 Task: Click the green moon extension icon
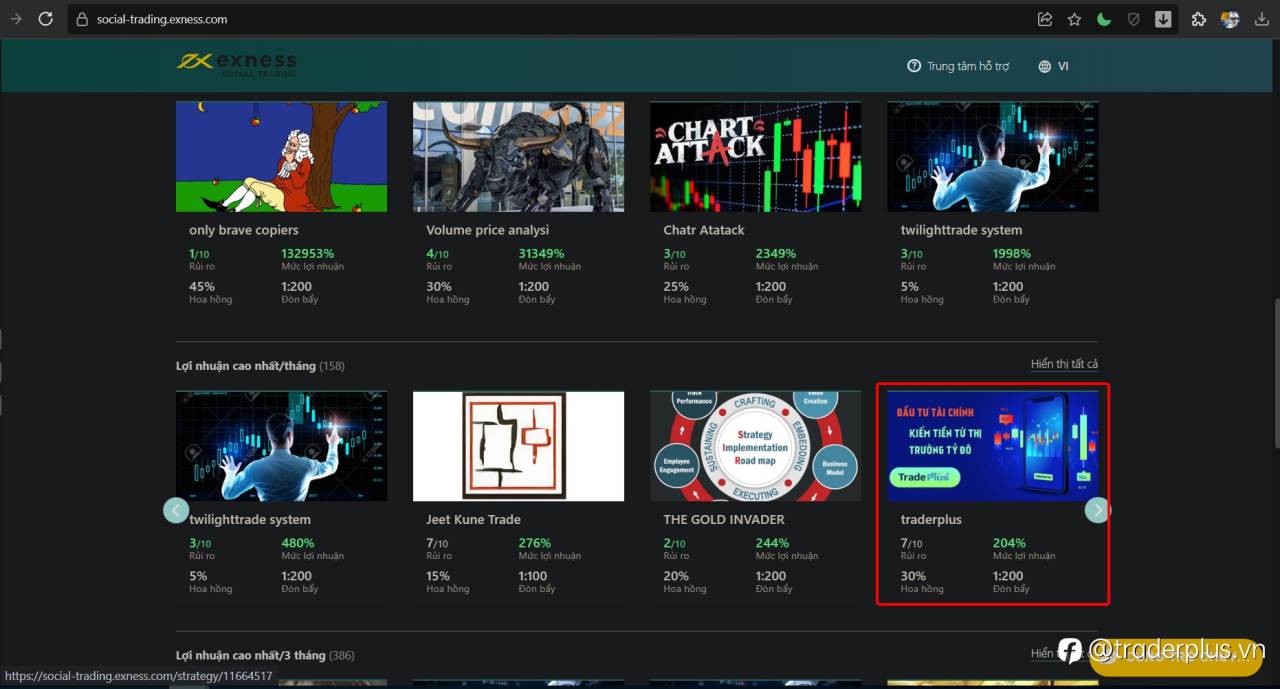[x=1104, y=19]
